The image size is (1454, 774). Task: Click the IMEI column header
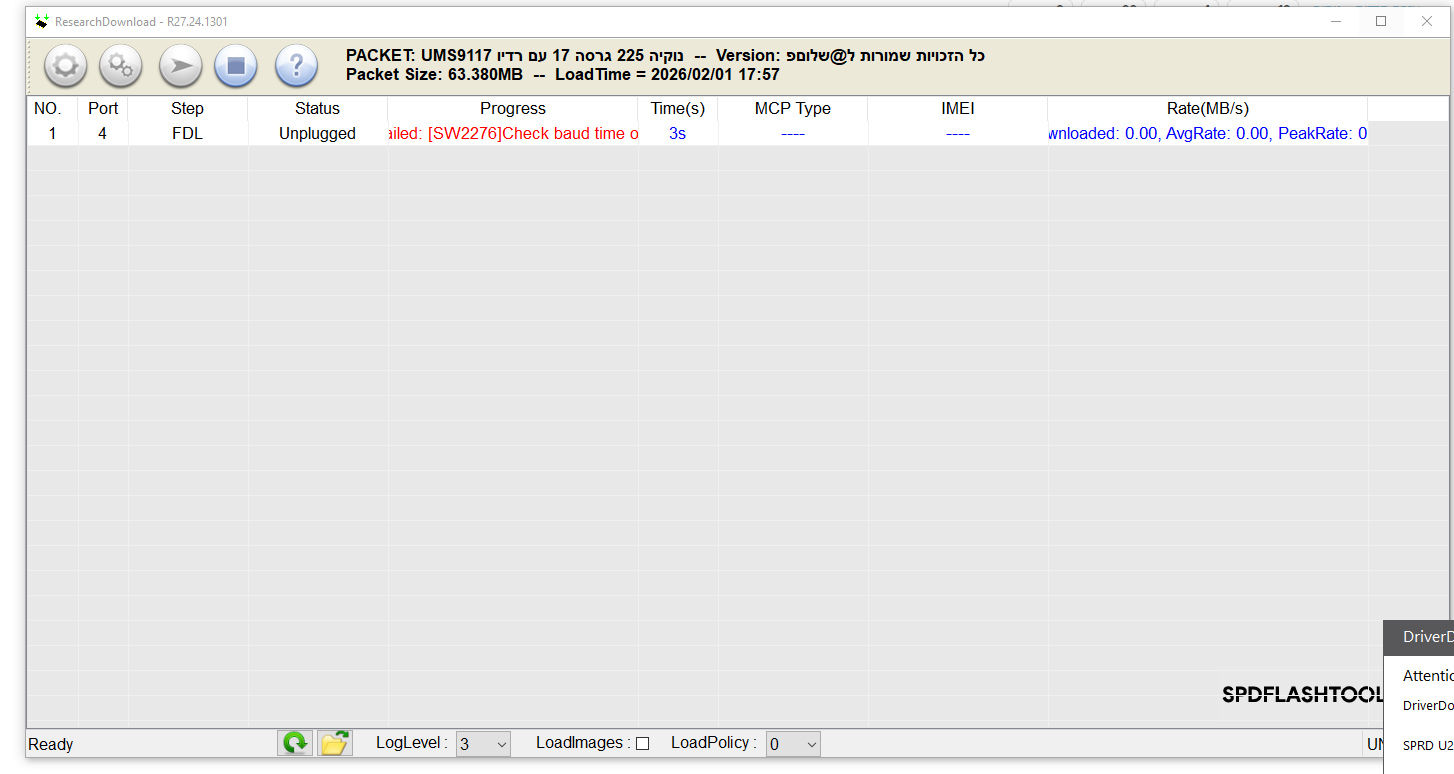[x=957, y=108]
